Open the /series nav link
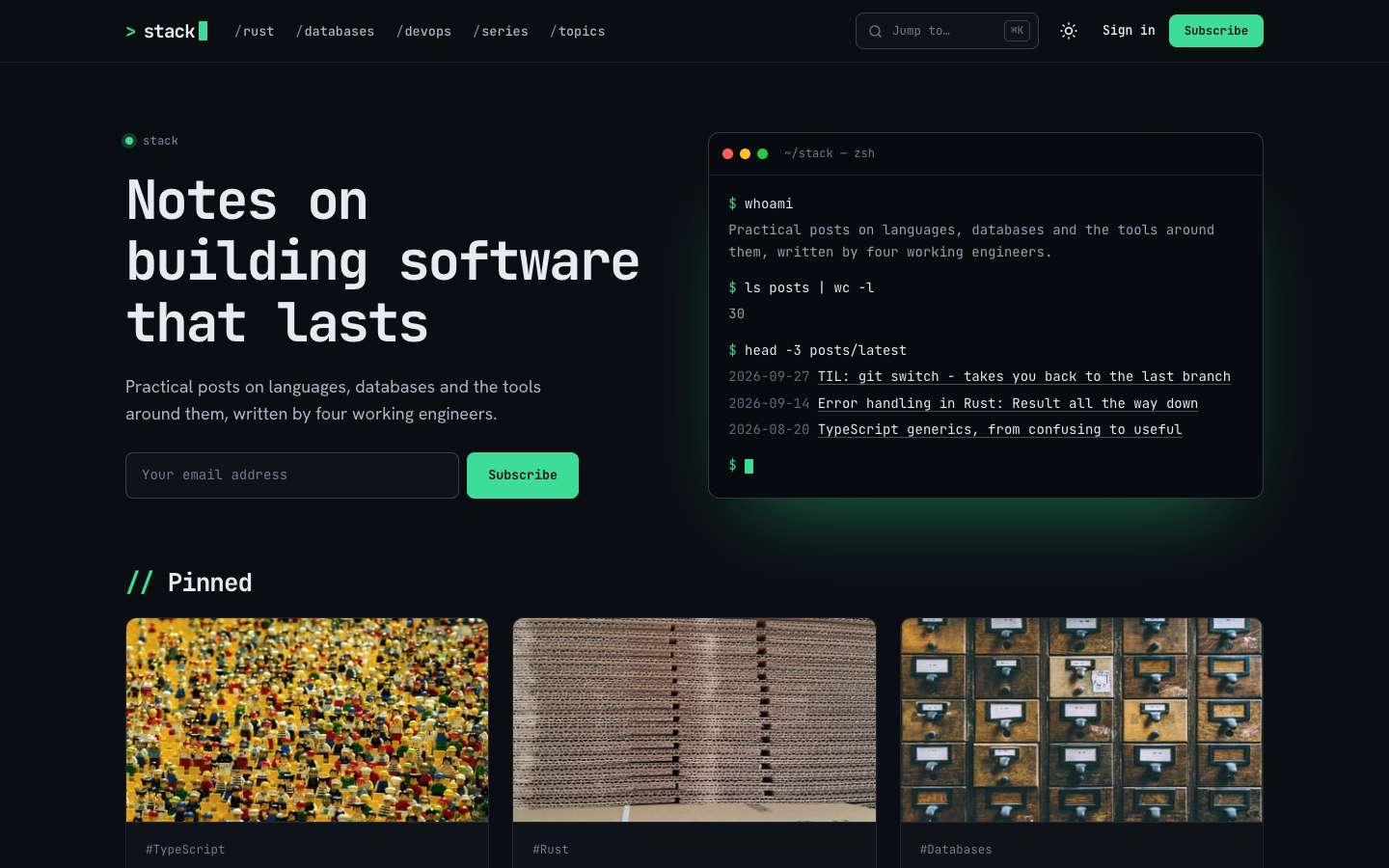This screenshot has width=1389, height=868. click(x=501, y=31)
